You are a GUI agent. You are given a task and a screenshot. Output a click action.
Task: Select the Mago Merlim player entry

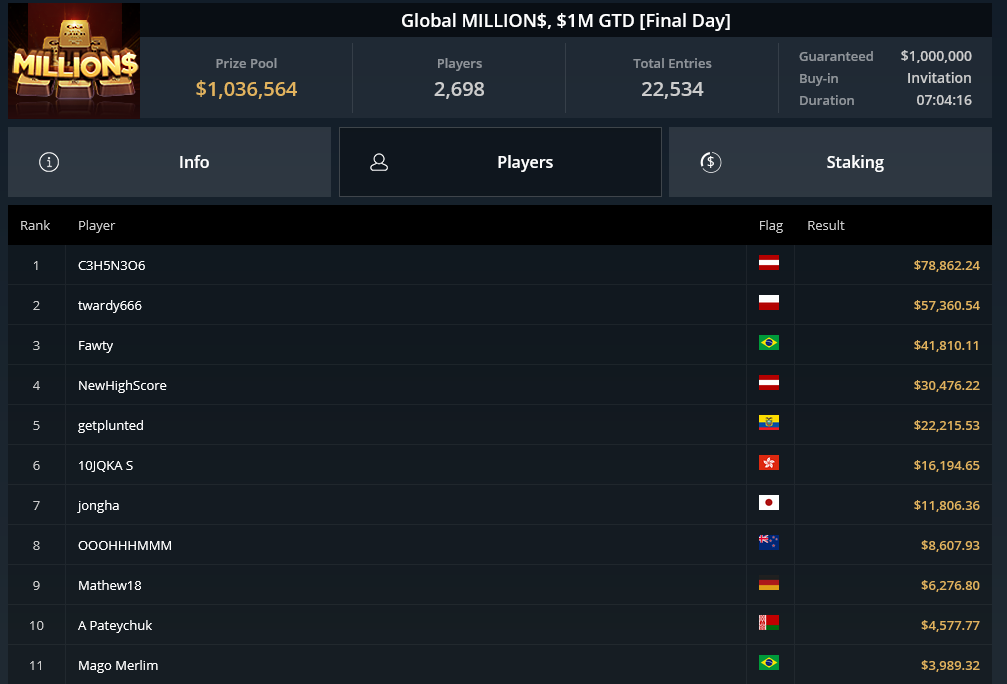click(500, 665)
